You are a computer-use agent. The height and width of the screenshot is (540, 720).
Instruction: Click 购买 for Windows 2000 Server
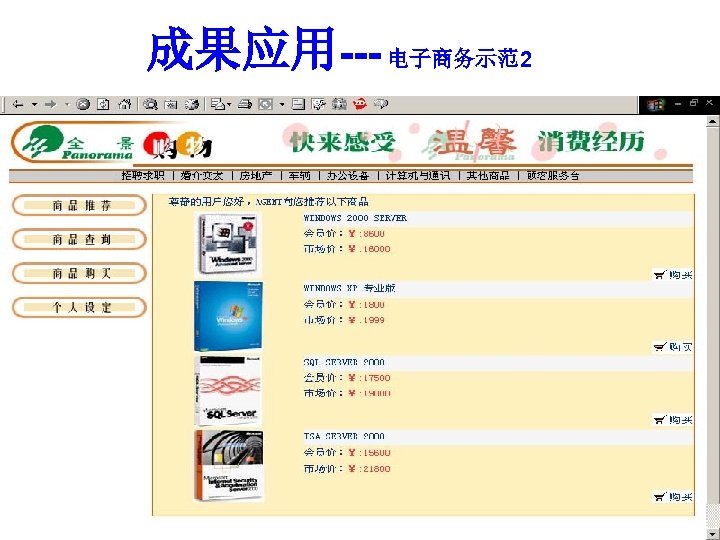(x=673, y=275)
